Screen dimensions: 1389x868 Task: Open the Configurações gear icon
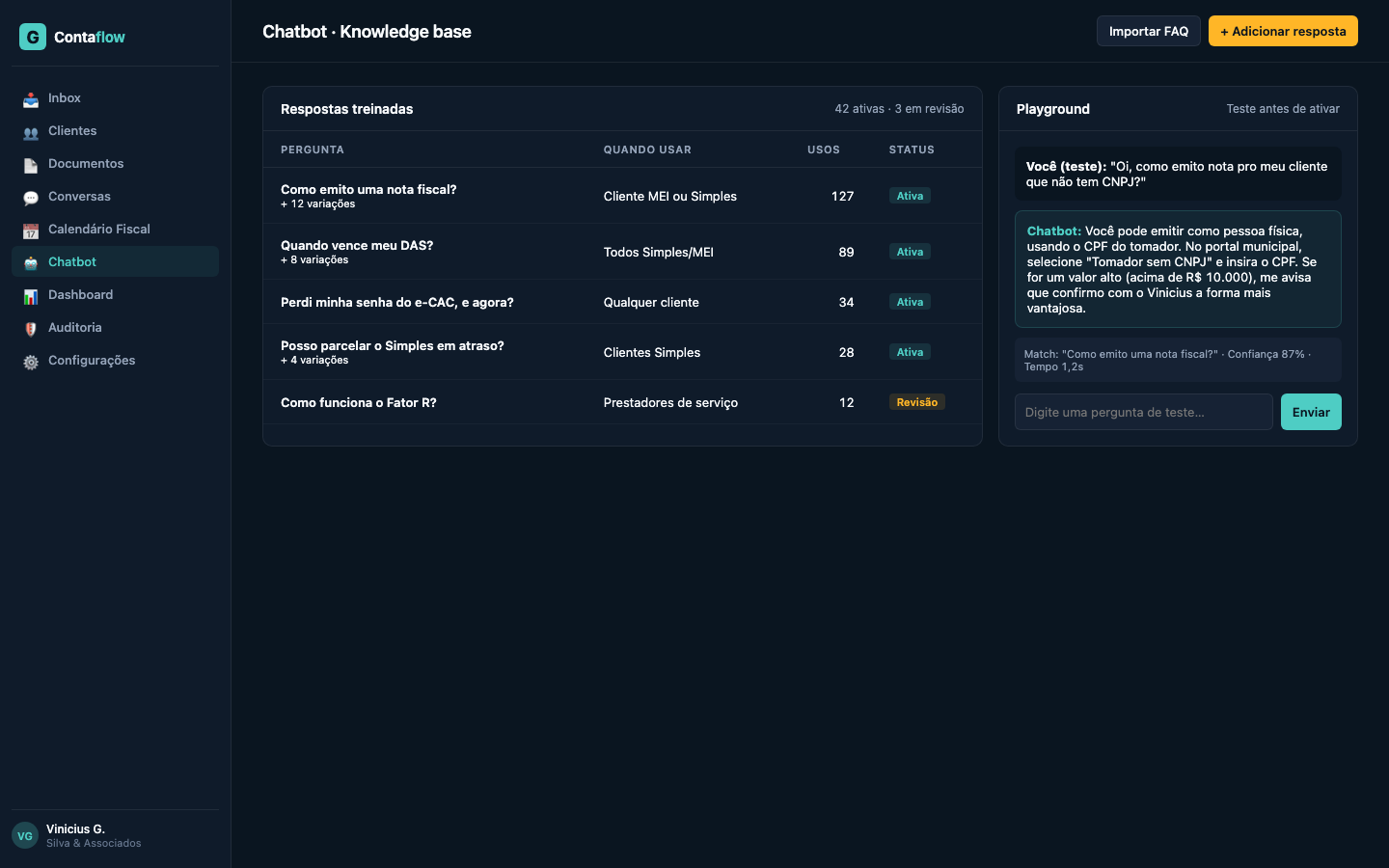(30, 360)
